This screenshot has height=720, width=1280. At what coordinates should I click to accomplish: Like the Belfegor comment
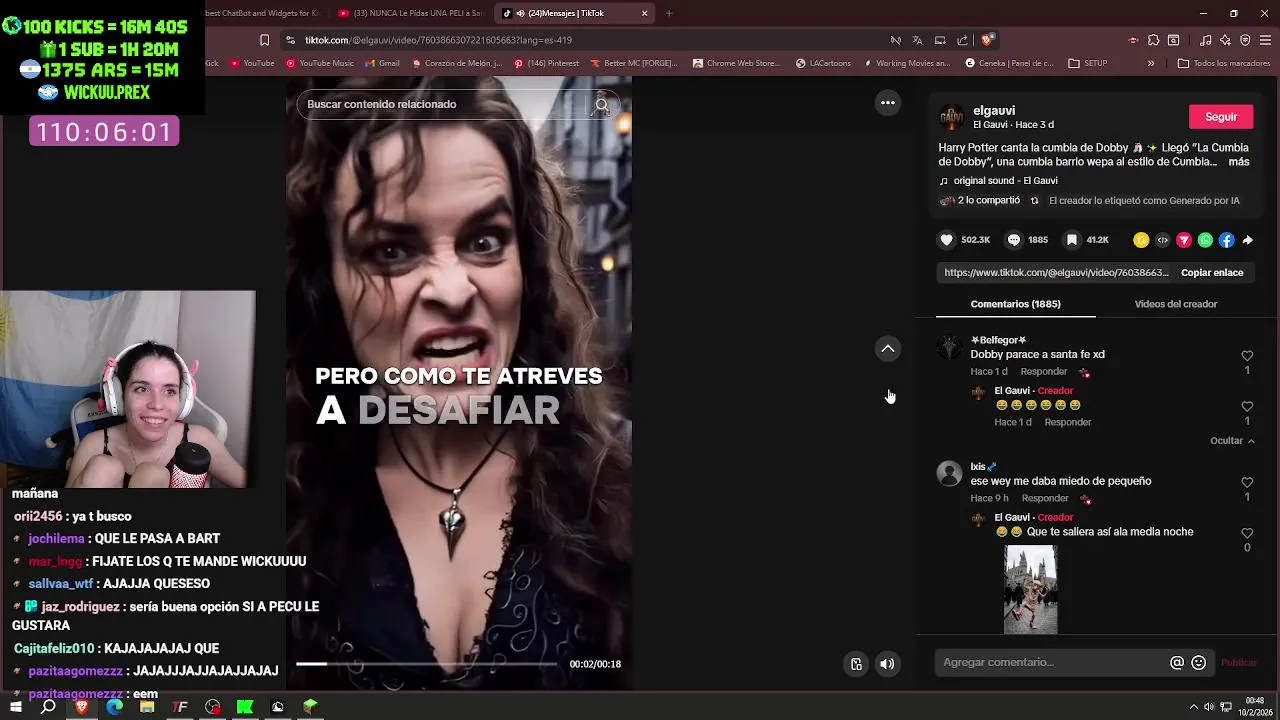coord(1247,356)
